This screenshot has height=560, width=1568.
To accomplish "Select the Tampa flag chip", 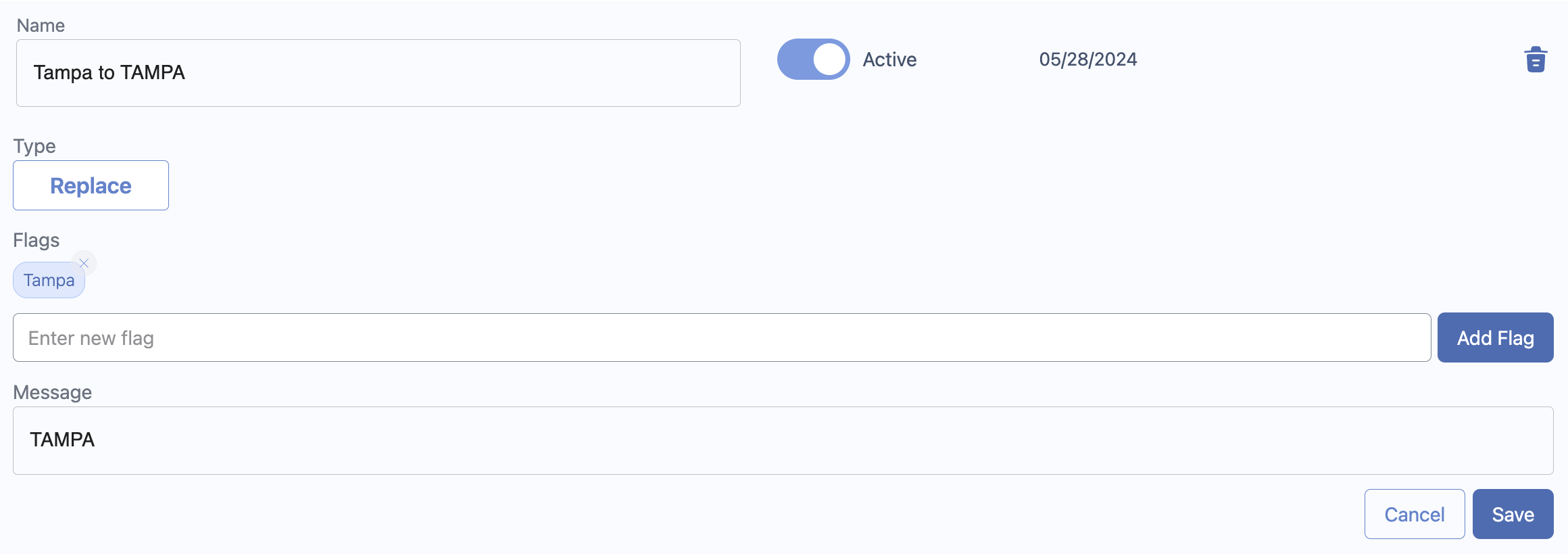I will 49,280.
